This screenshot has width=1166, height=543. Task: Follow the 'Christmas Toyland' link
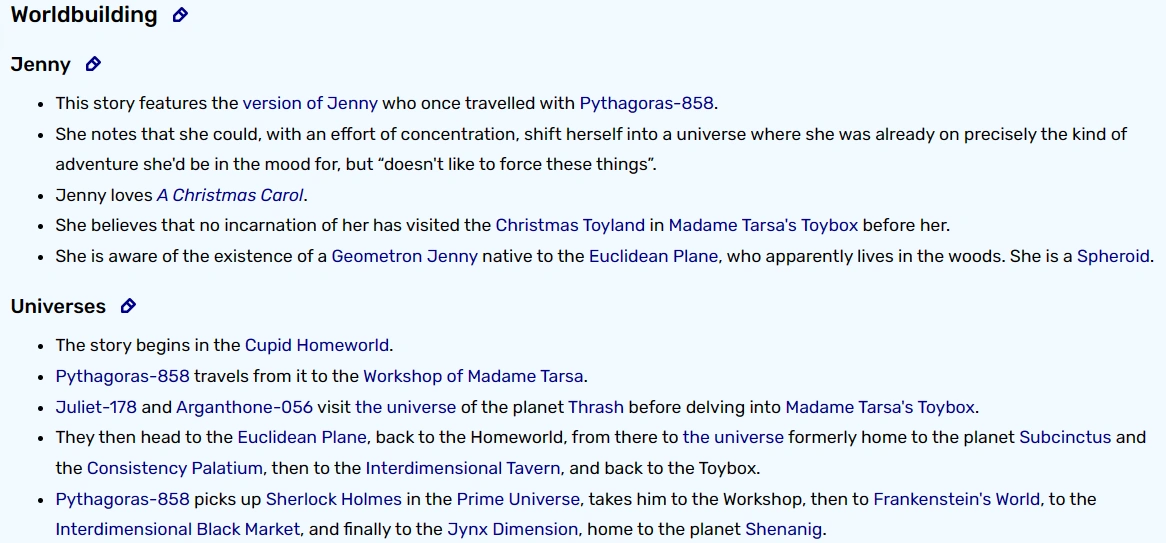(x=570, y=225)
